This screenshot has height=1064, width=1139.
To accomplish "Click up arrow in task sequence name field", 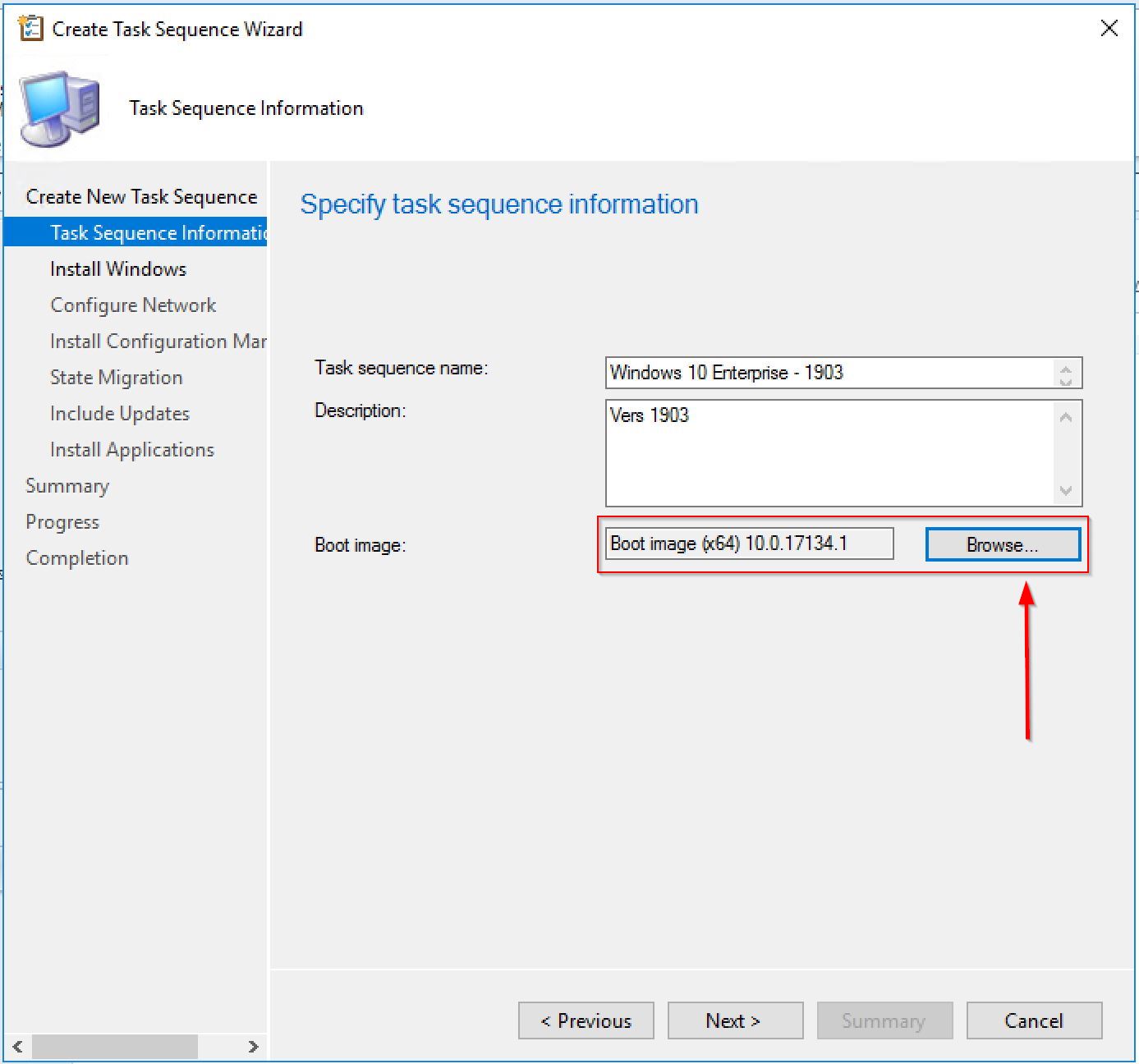I will 1066,368.
